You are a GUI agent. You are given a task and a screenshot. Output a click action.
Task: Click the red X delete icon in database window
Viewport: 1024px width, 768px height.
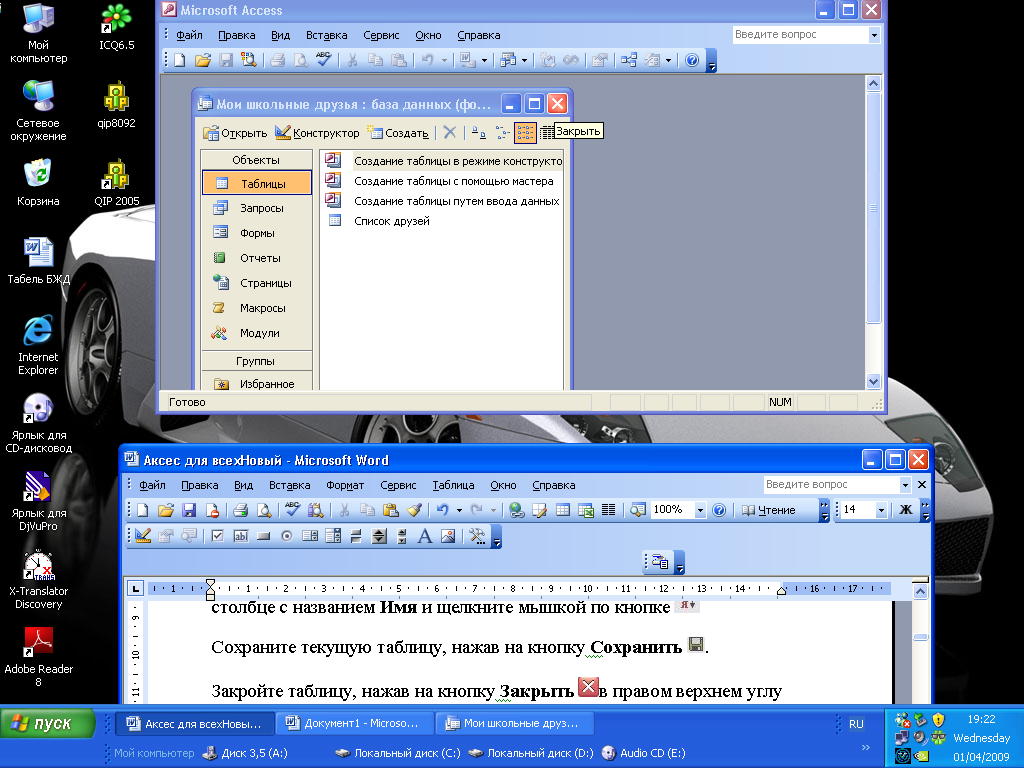[450, 133]
